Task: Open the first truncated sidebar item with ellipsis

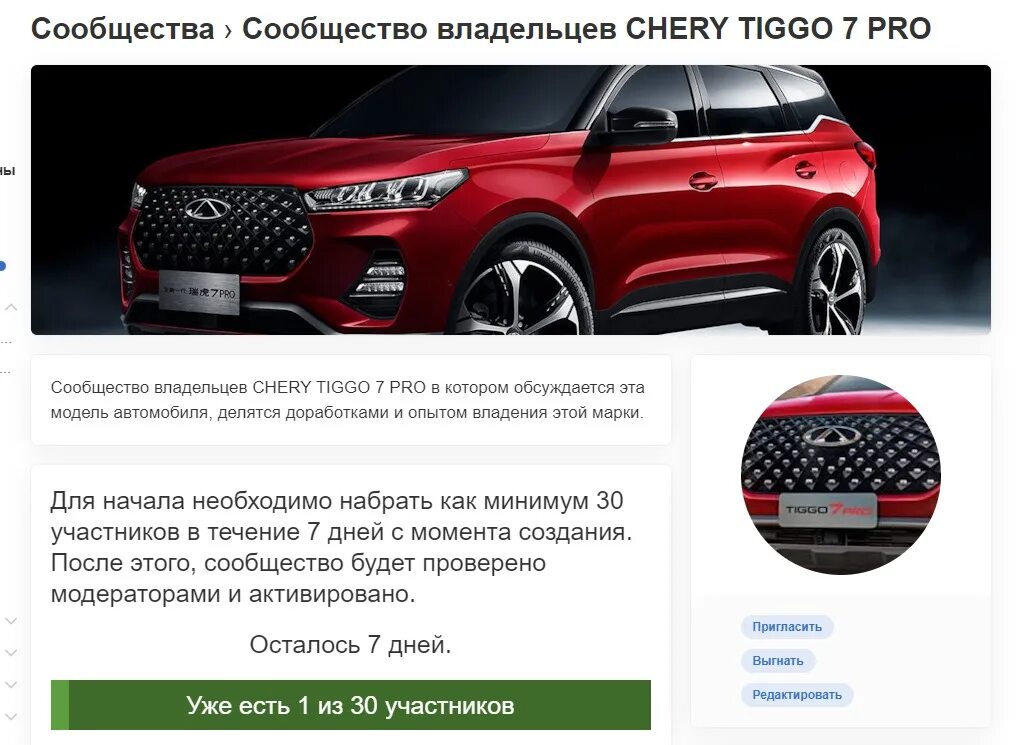Action: pyautogui.click(x=6, y=342)
